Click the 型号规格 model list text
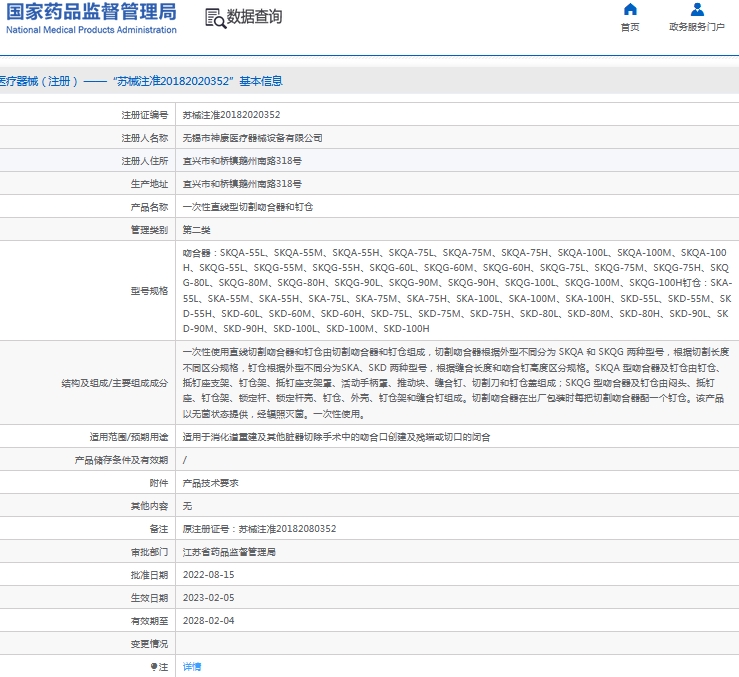The image size is (739, 677). coord(457,290)
